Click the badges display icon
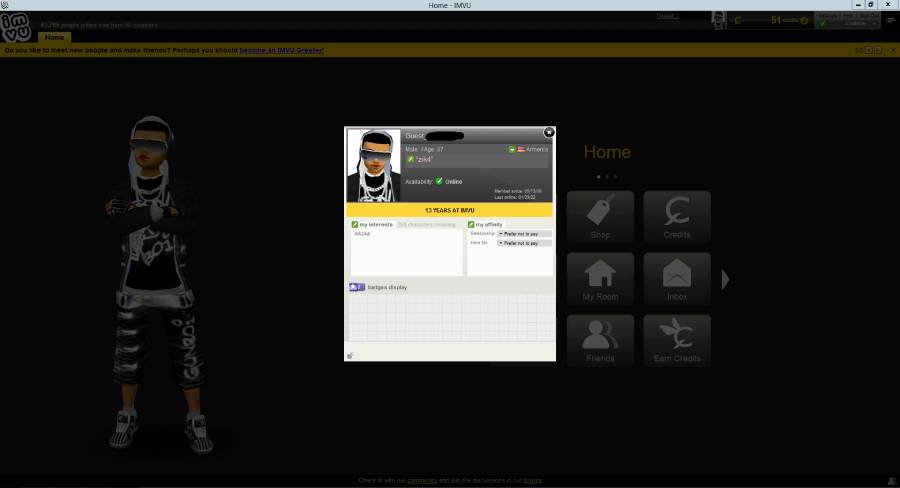Screen dimensions: 900x488 tap(356, 287)
